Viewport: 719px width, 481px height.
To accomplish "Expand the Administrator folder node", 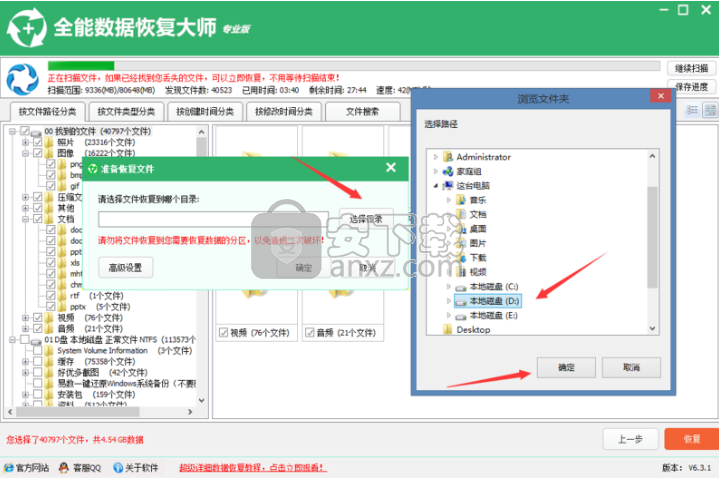I will (x=435, y=157).
